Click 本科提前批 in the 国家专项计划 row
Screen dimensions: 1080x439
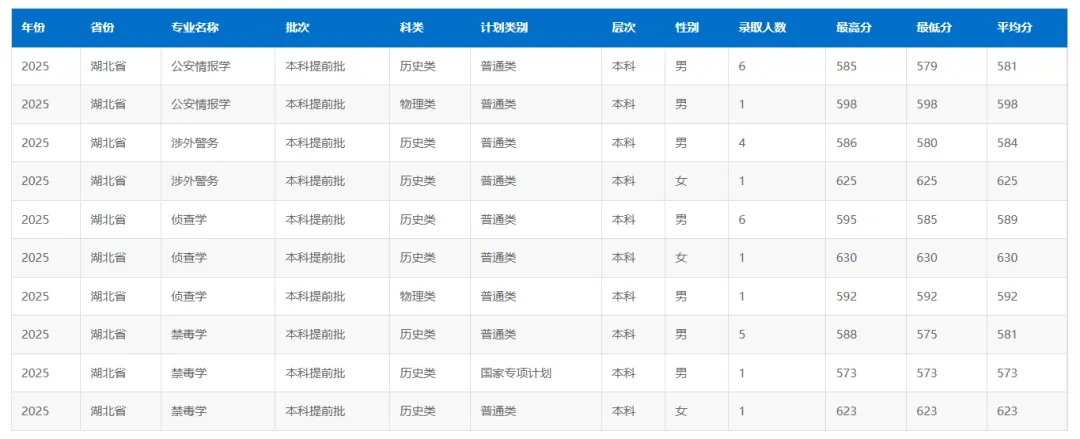point(315,373)
